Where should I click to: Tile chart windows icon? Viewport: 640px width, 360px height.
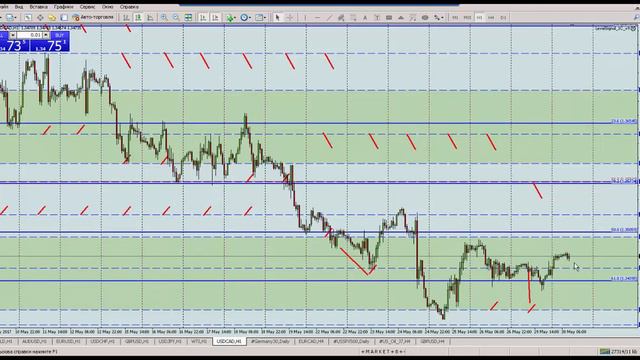pyautogui.click(x=188, y=18)
